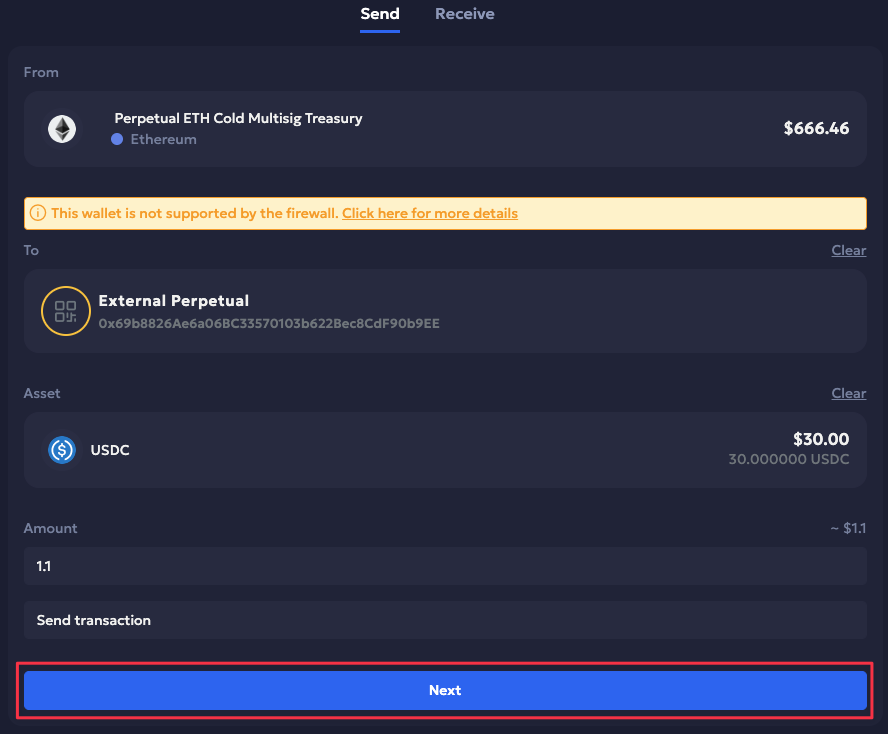Screen dimensions: 888x734
Task: Click the Ethereum network label
Action: 163,139
